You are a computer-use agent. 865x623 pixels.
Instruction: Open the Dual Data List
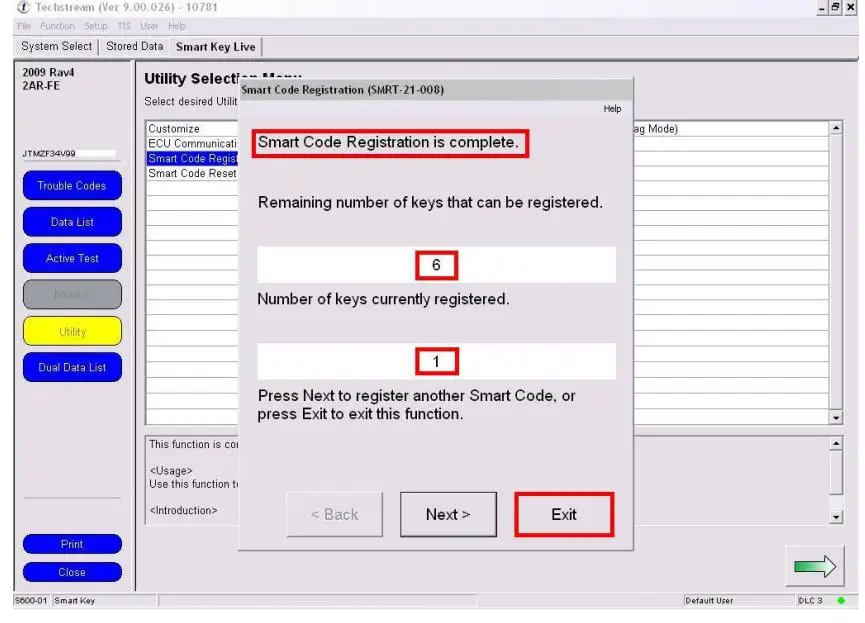pyautogui.click(x=72, y=368)
